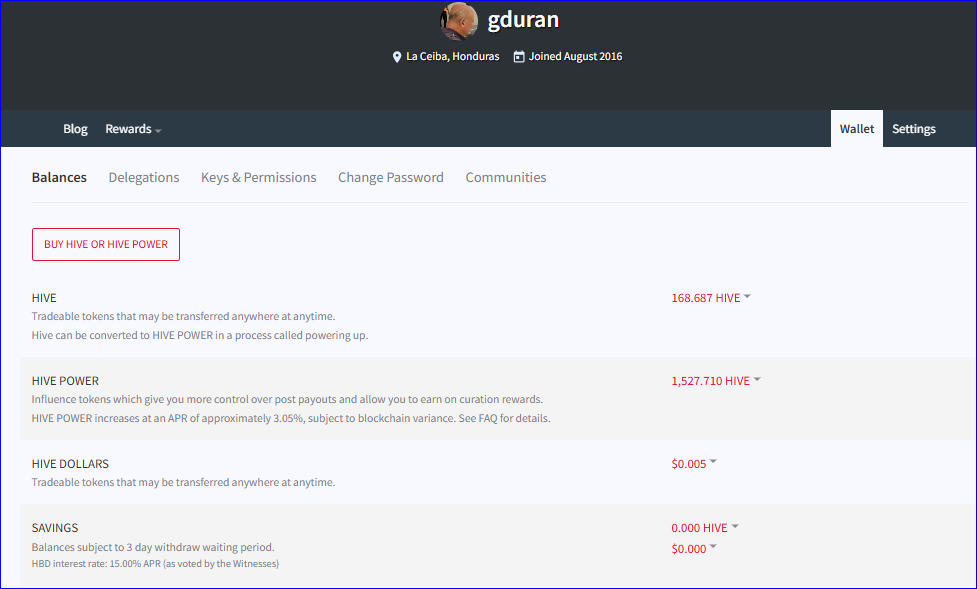Click the Buy Hive or Hive Power button
This screenshot has height=589, width=977.
pos(106,244)
